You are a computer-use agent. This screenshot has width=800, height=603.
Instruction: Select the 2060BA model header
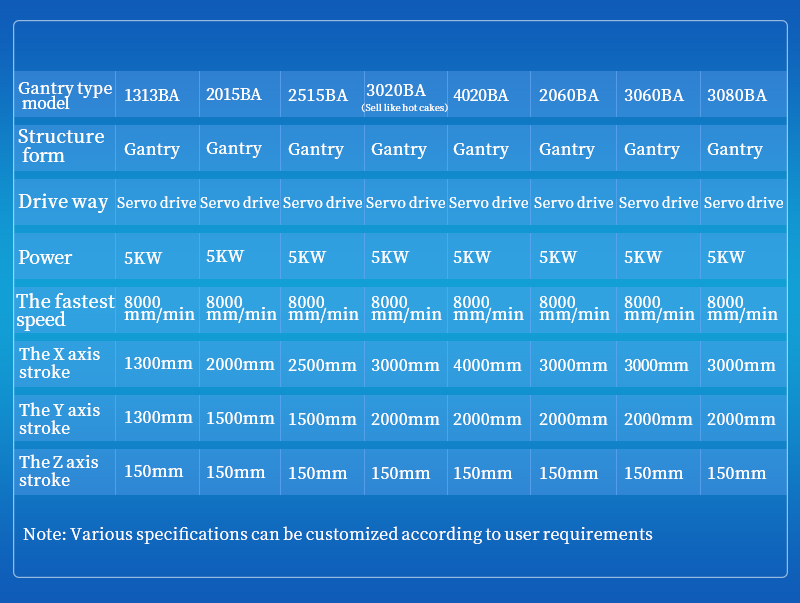click(x=569, y=95)
